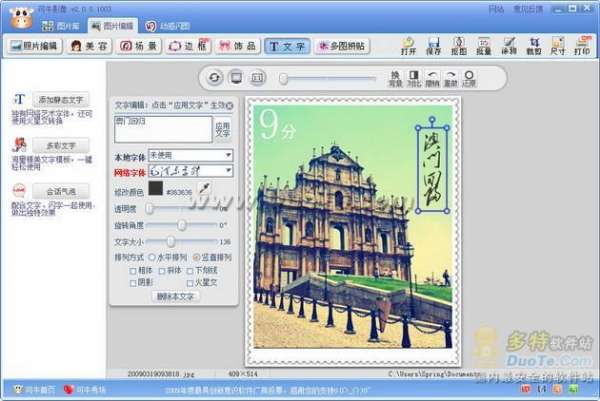Click the zoom slider handle above canvas

click(283, 78)
